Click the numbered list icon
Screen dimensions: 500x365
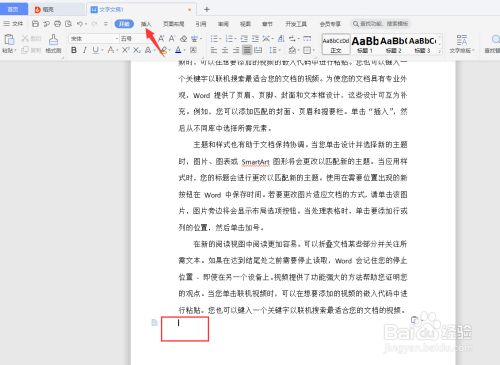[x=229, y=39]
